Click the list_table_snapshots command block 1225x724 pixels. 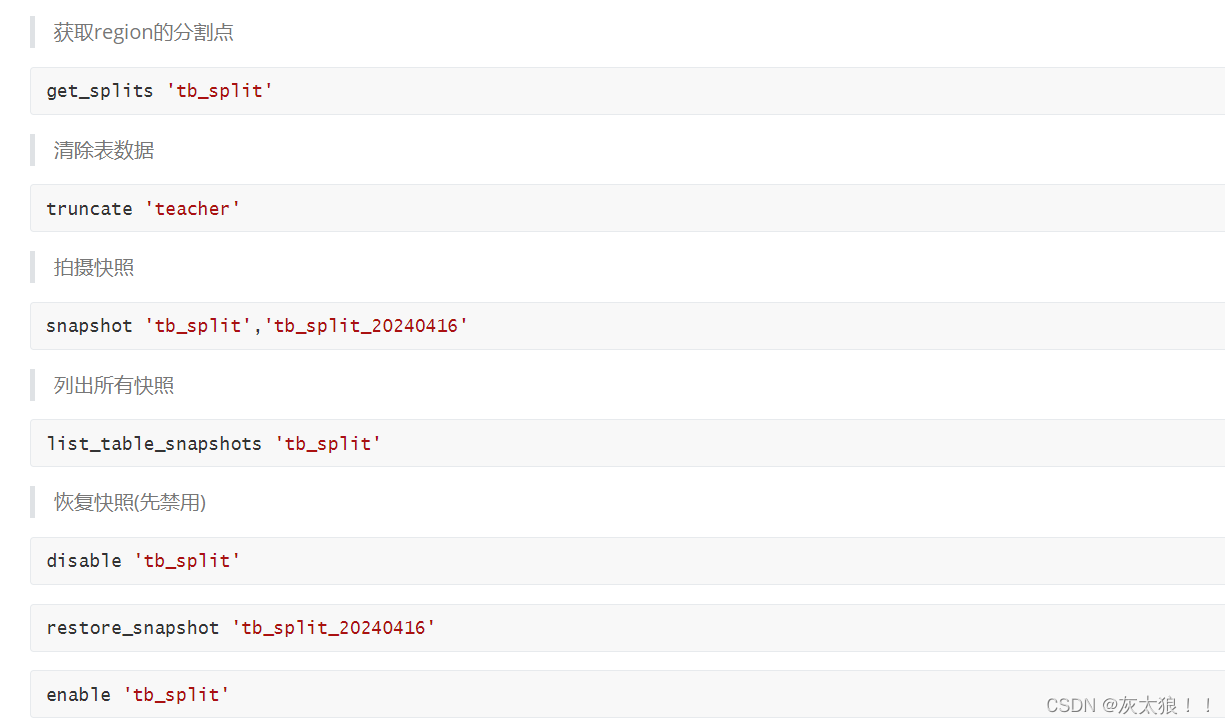tap(628, 443)
